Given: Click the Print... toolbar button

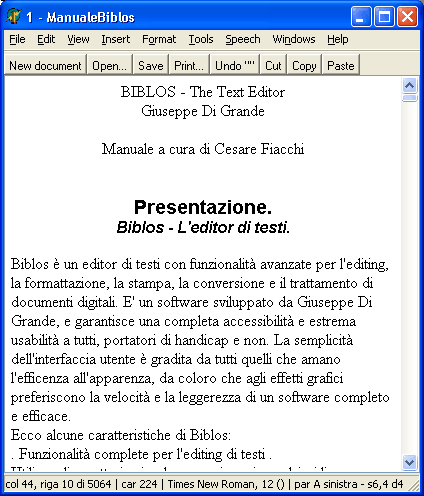Looking at the screenshot, I should (189, 65).
